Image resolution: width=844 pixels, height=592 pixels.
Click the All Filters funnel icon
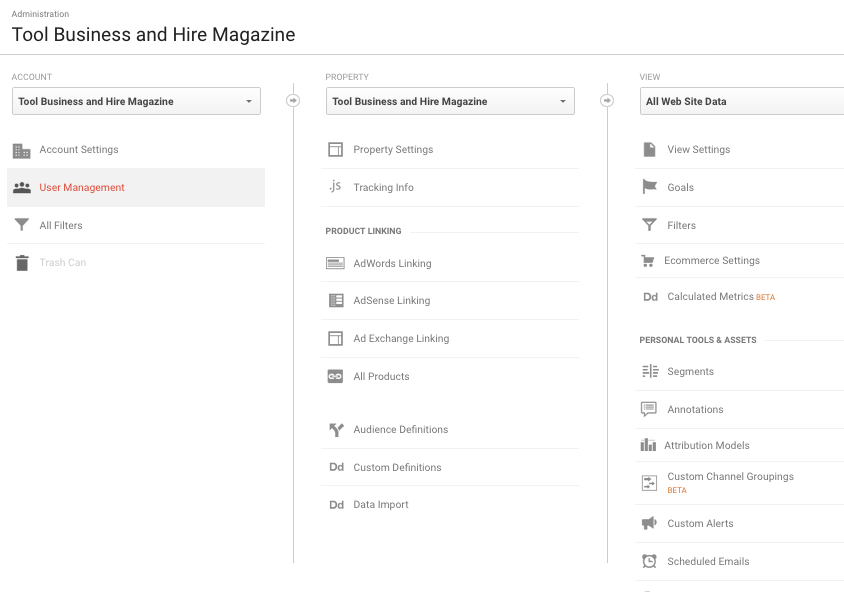coord(22,224)
